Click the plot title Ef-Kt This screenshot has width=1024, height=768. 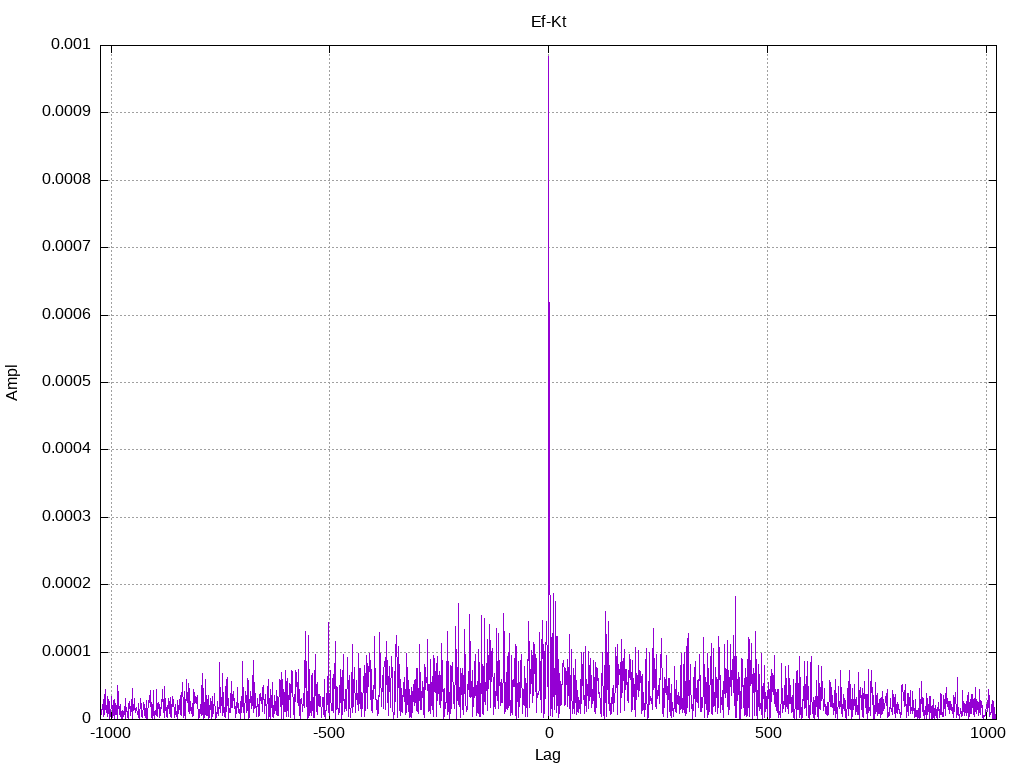tap(548, 21)
